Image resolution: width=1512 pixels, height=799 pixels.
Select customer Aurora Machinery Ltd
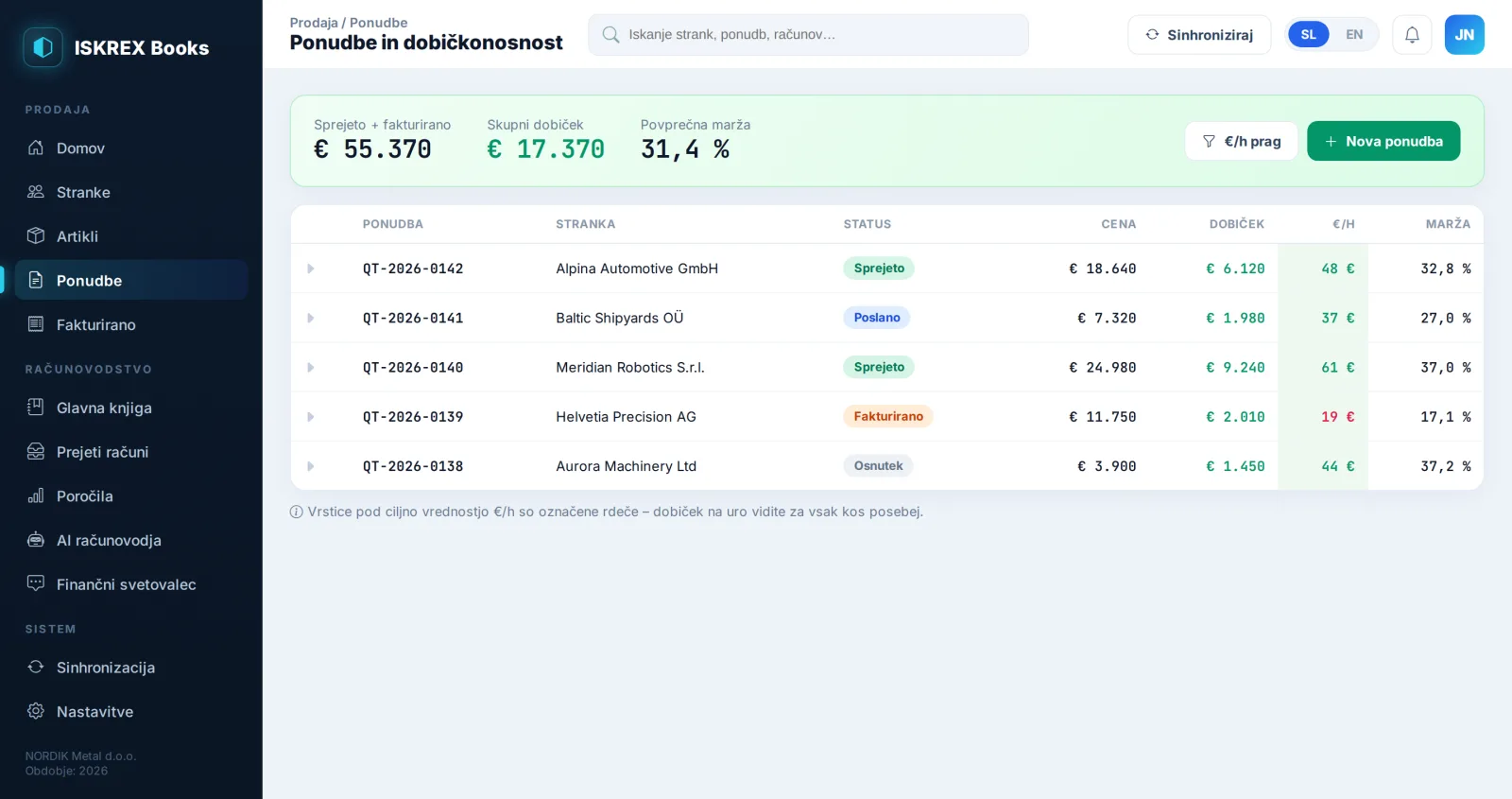click(x=626, y=466)
